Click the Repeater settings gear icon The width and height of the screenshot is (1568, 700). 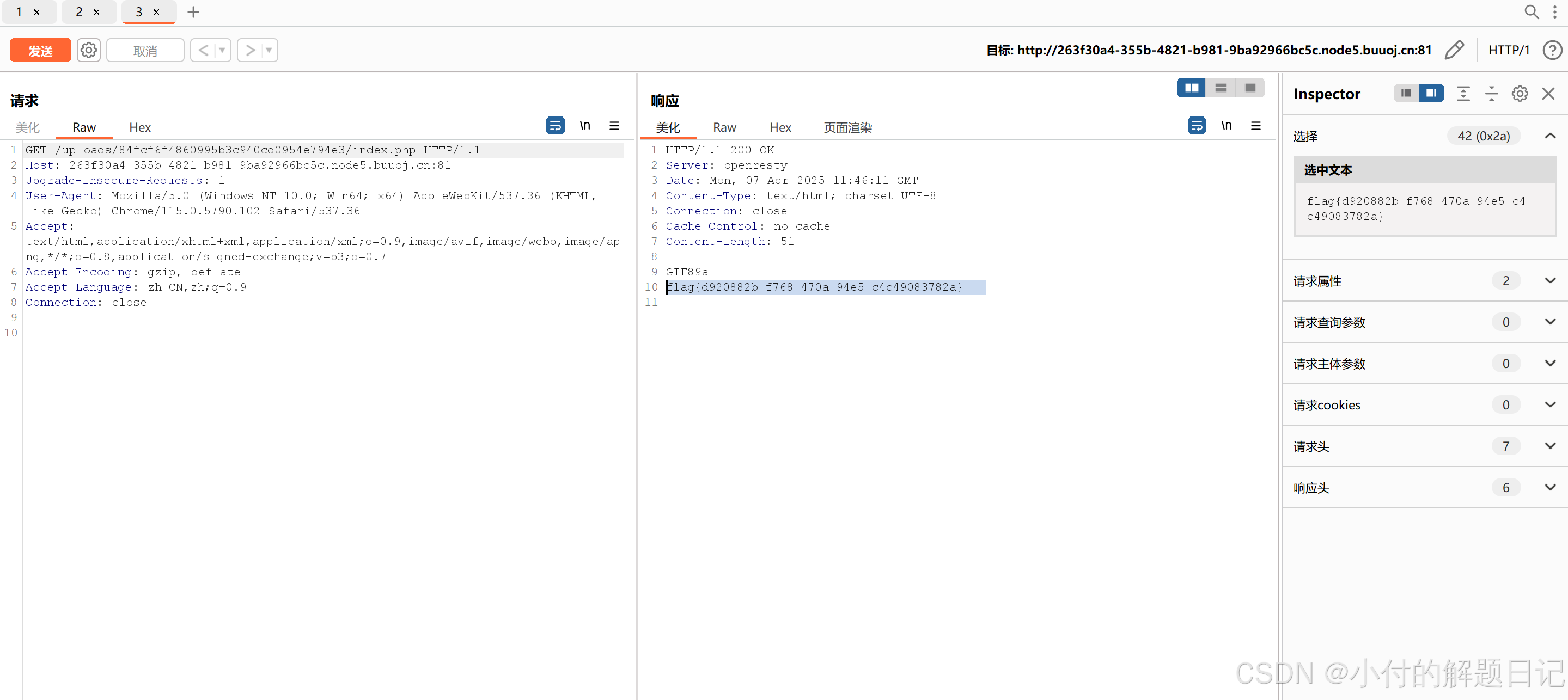[x=88, y=50]
